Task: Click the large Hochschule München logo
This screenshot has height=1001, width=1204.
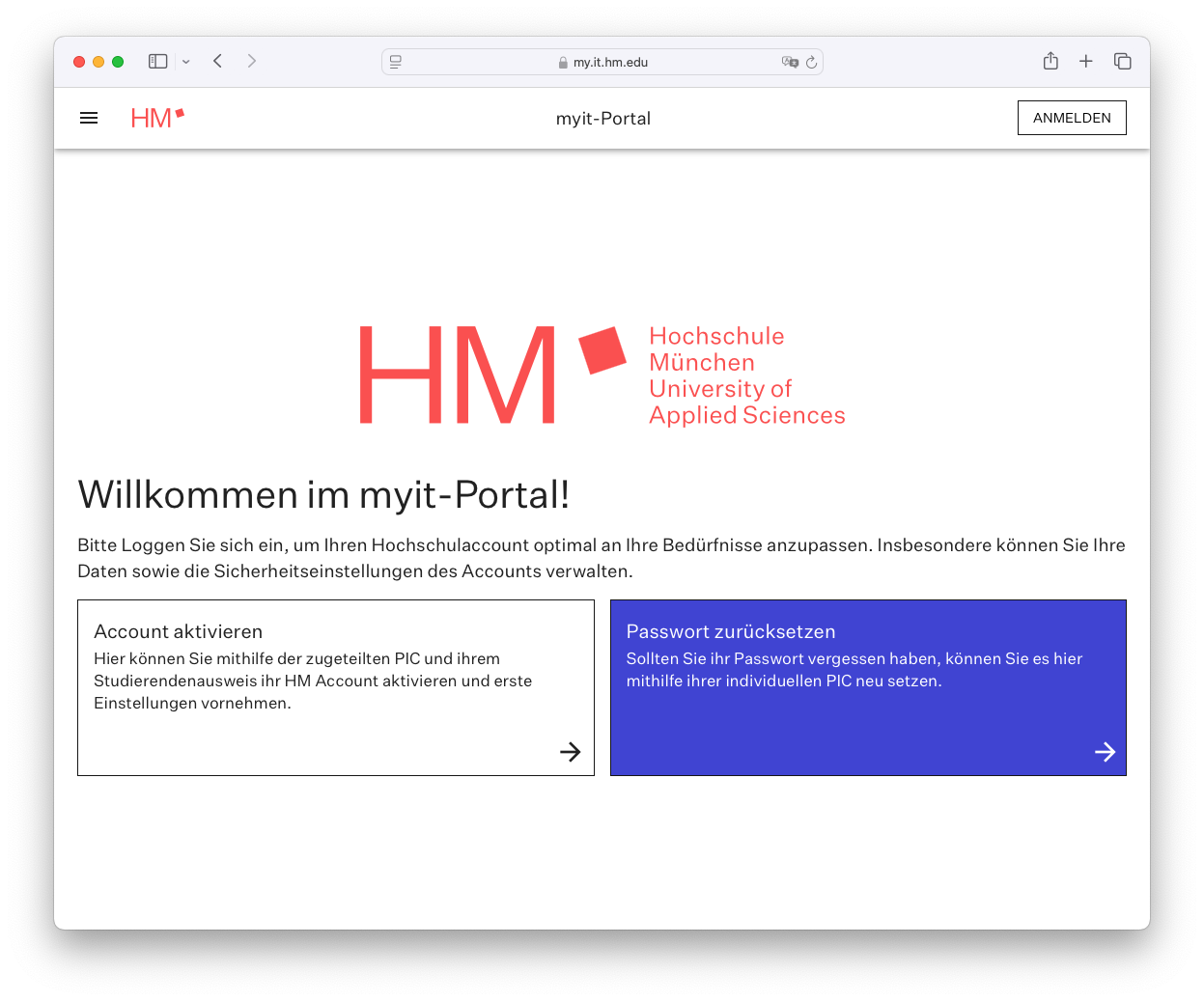Action: pos(602,375)
